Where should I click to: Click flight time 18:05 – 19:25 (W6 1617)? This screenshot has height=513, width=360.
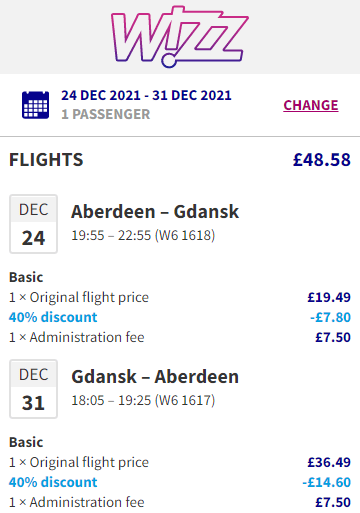[x=143, y=400]
